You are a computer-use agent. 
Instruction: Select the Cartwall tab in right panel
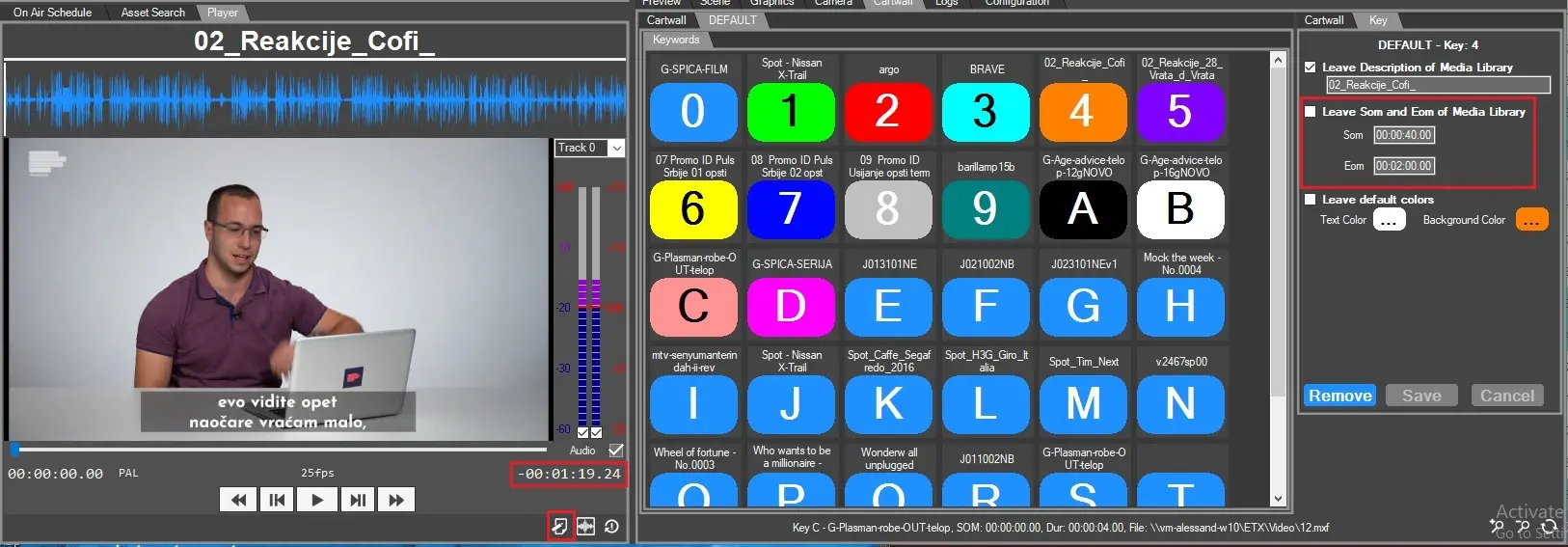[x=1324, y=20]
